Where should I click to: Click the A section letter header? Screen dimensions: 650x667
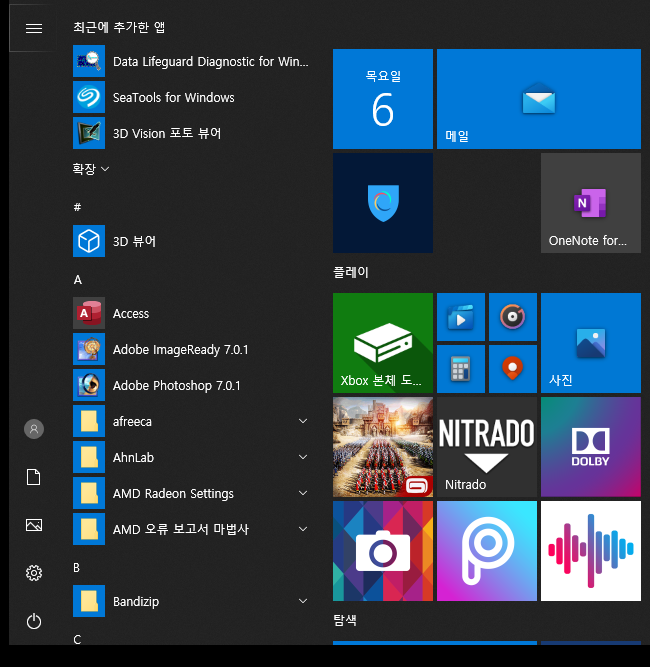click(x=77, y=279)
